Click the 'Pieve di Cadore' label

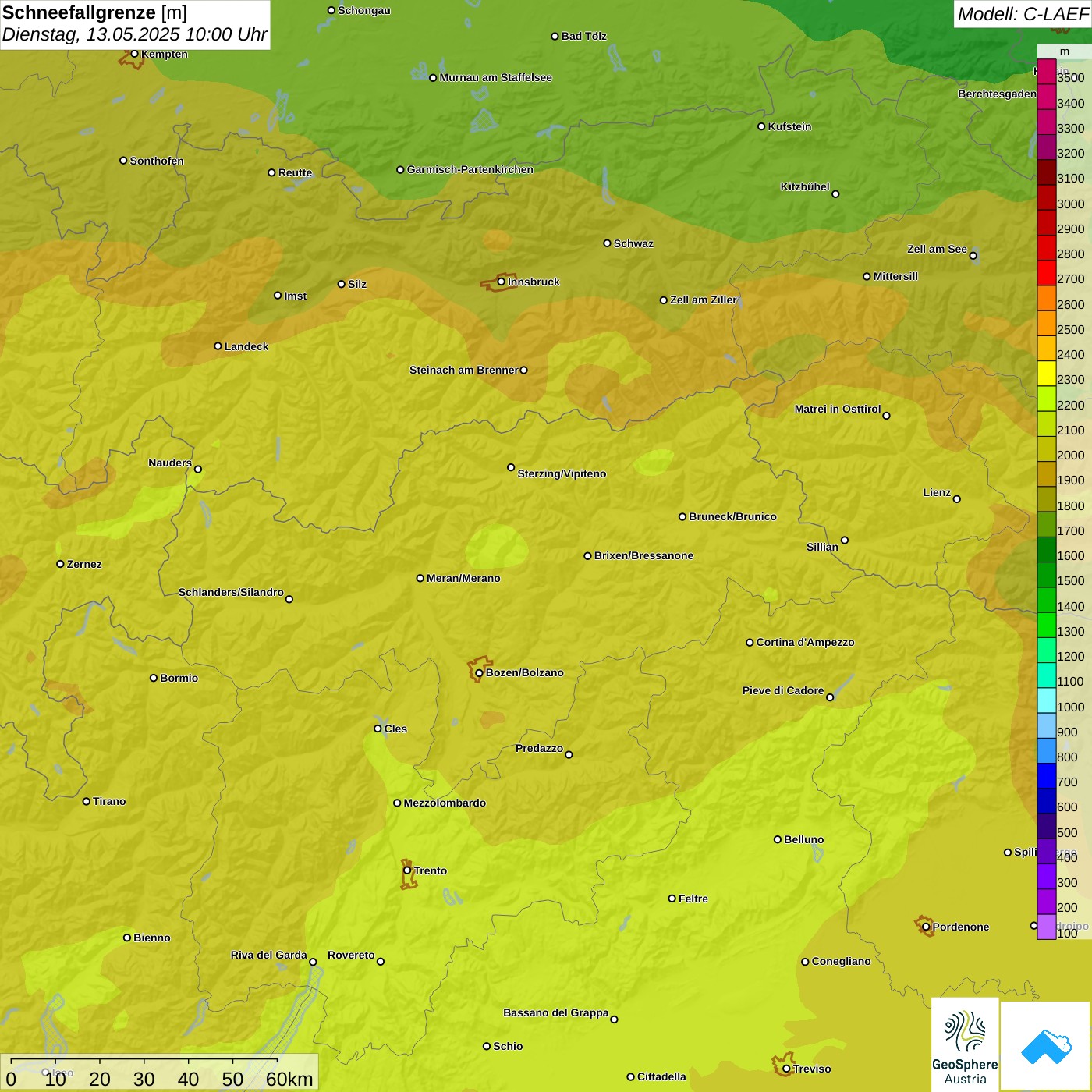(783, 690)
